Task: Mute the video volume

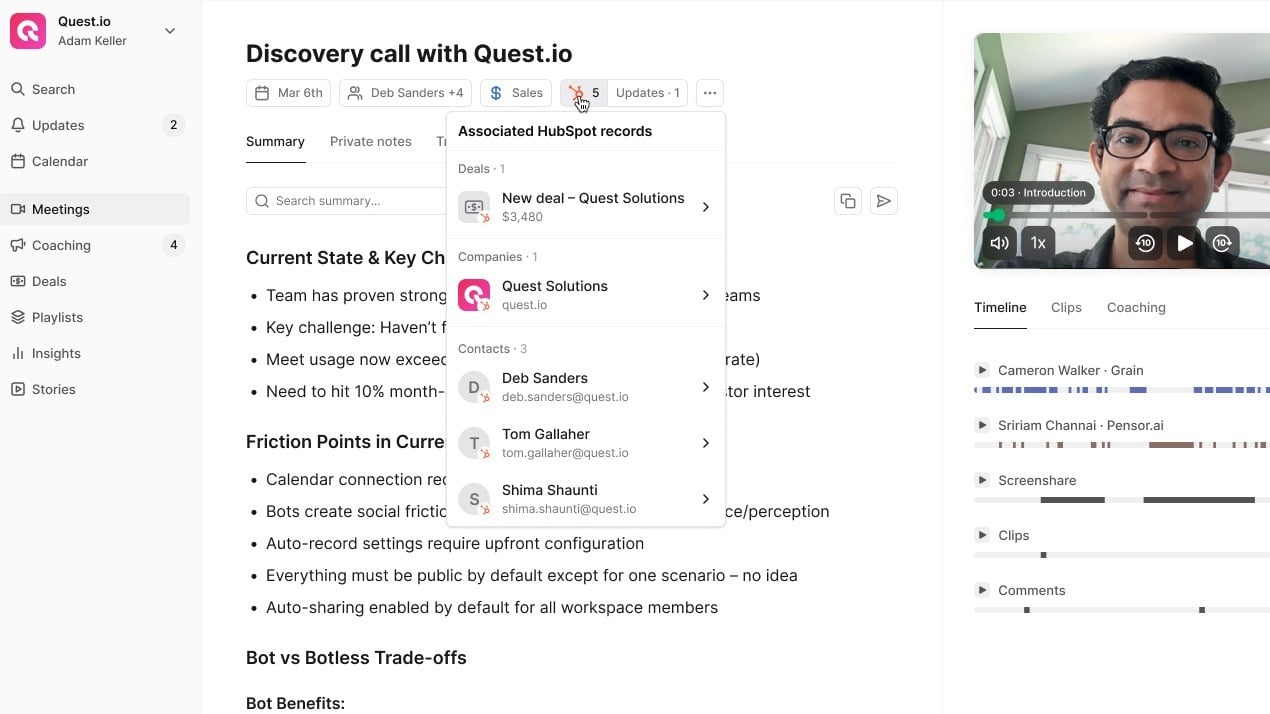Action: (999, 243)
